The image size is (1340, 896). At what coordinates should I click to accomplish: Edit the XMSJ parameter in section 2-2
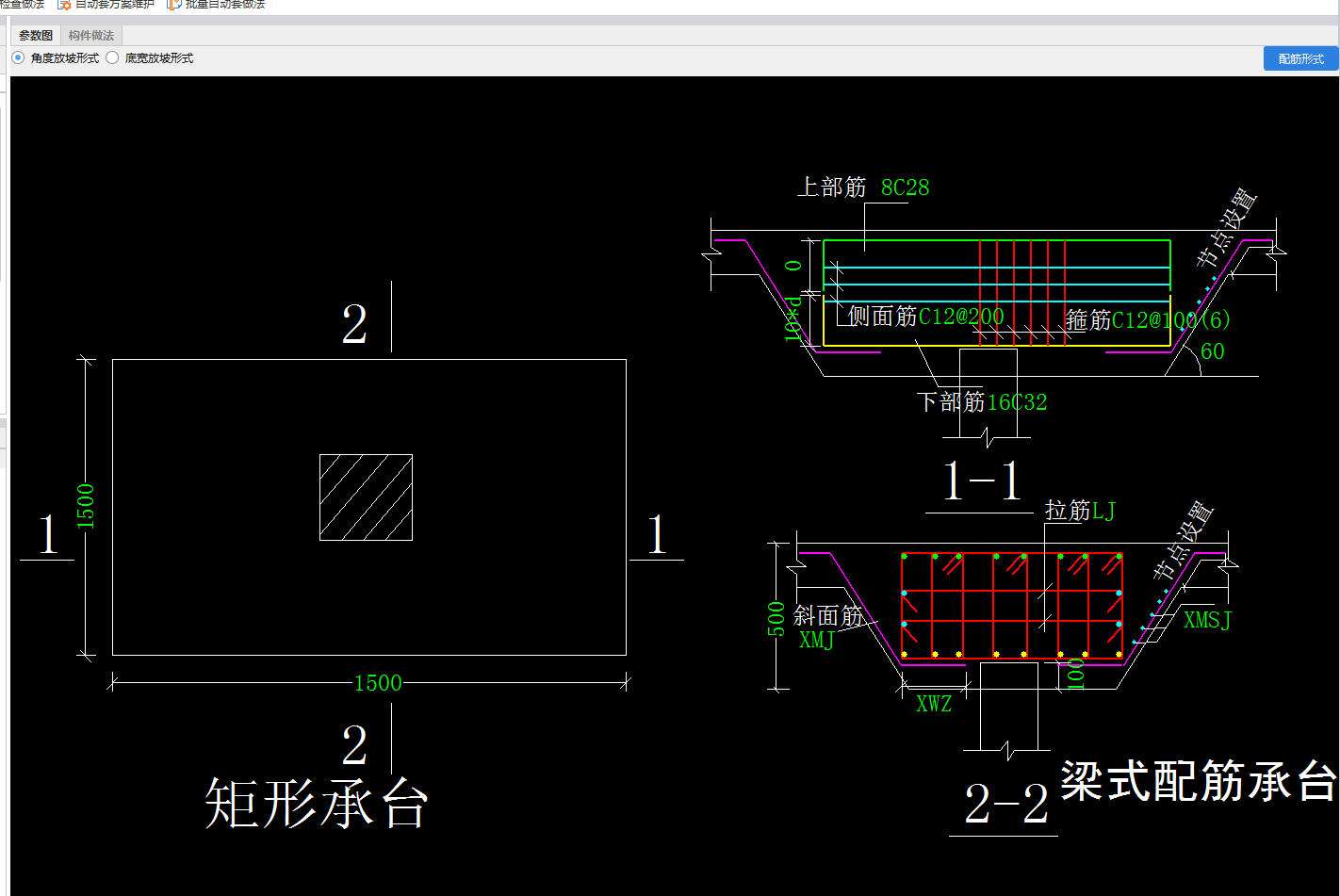click(x=1207, y=620)
